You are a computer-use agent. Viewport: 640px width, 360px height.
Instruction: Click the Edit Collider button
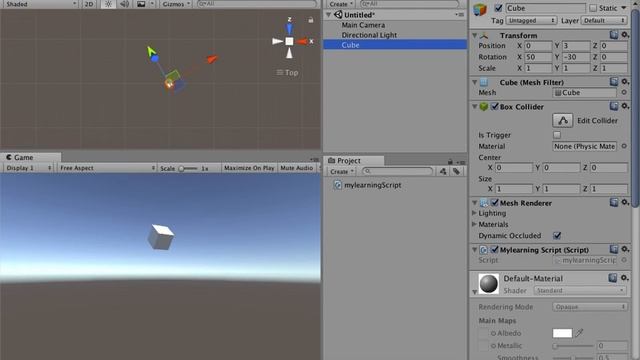tap(562, 120)
